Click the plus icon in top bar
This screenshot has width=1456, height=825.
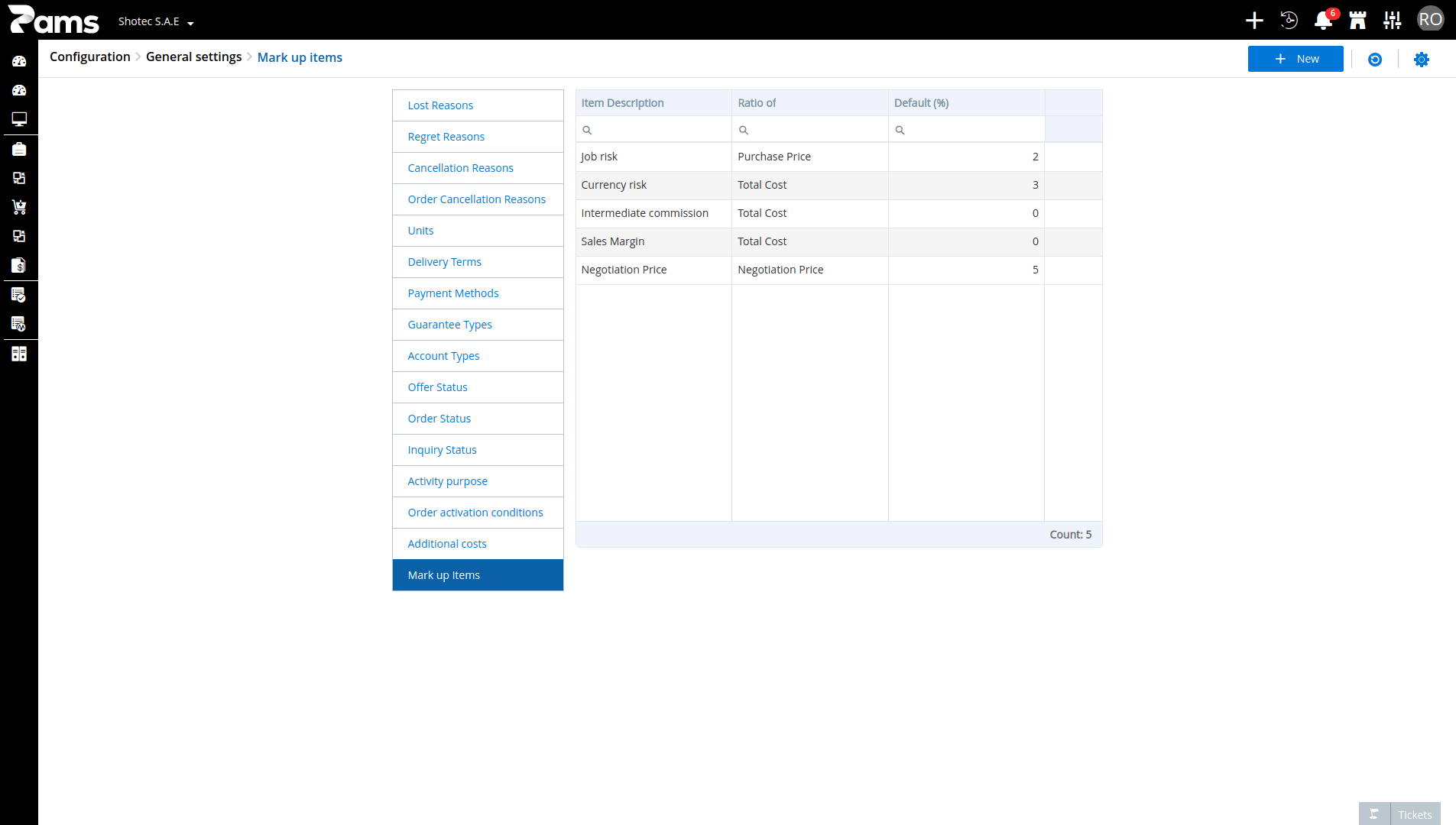1254,21
